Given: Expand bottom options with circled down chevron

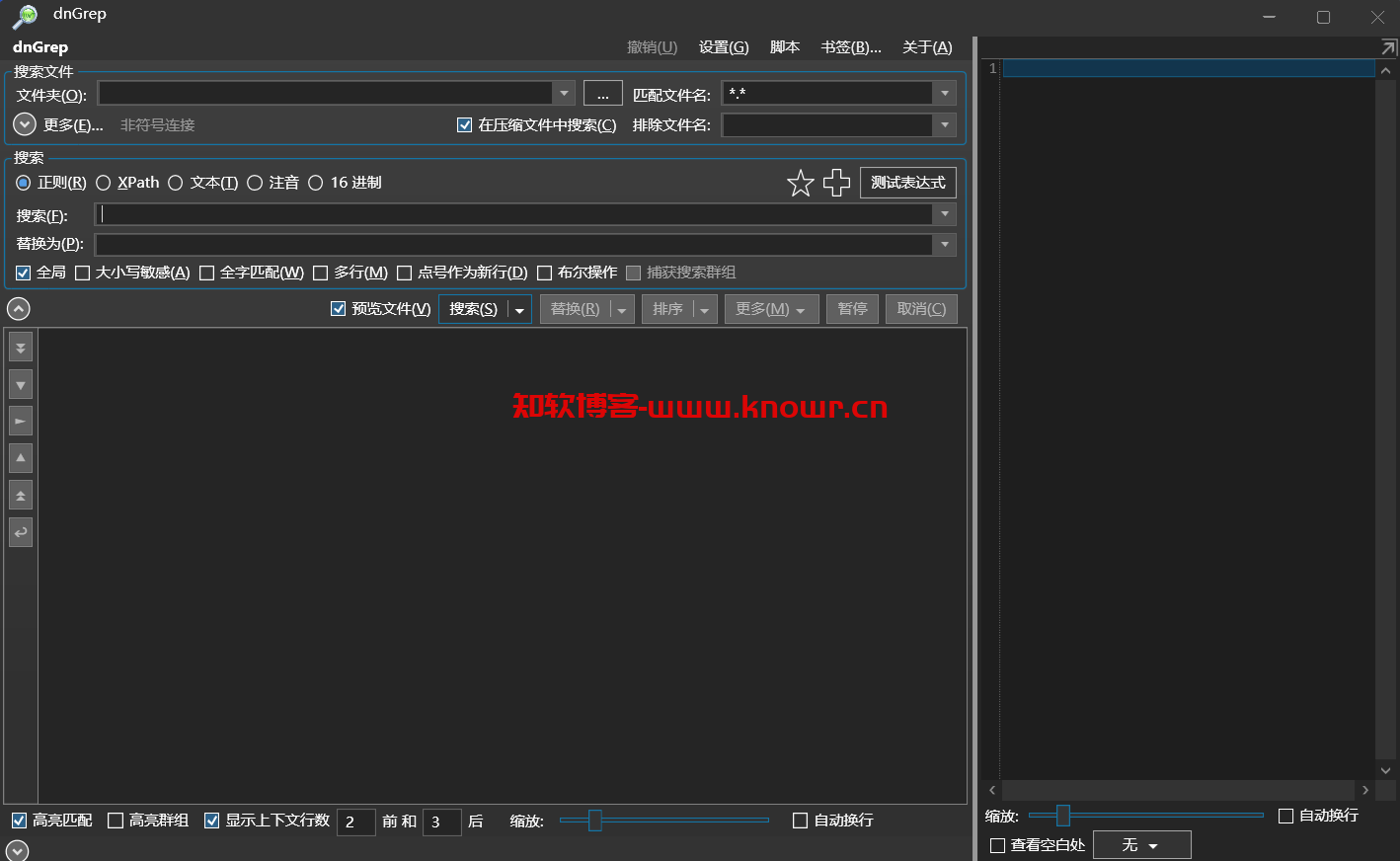Looking at the screenshot, I should [18, 850].
